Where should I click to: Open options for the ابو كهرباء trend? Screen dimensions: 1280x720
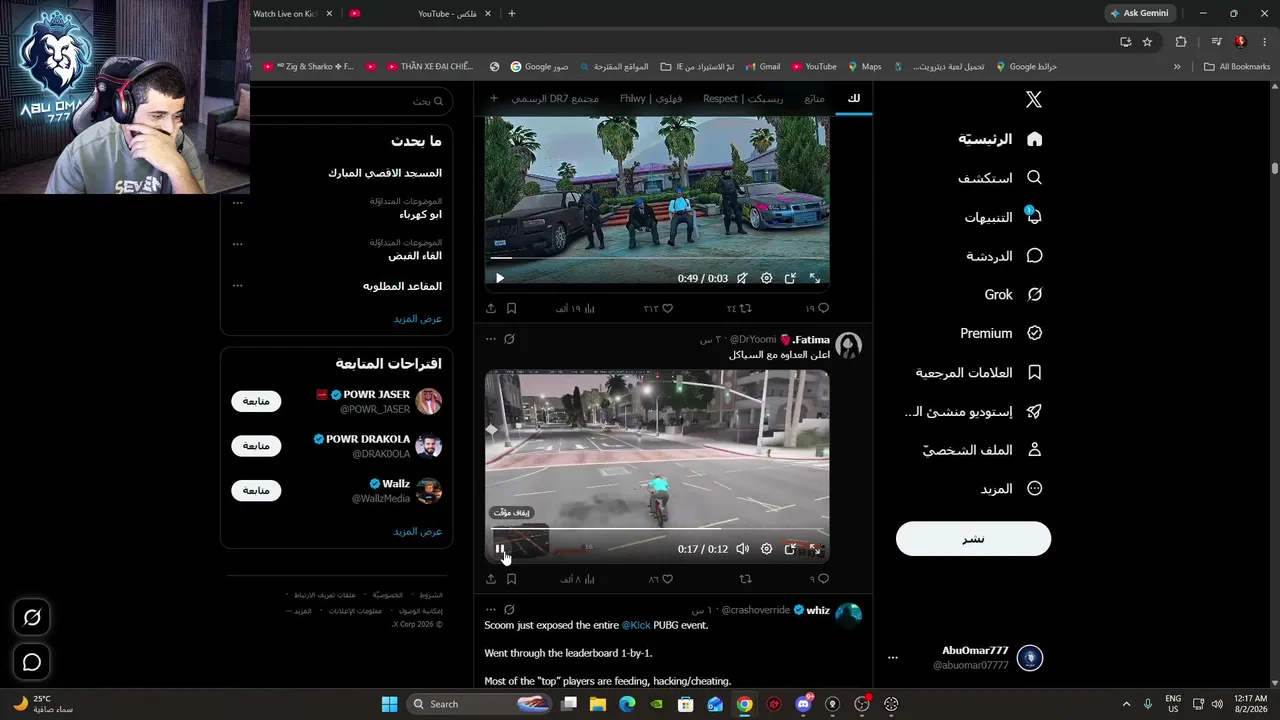[237, 203]
